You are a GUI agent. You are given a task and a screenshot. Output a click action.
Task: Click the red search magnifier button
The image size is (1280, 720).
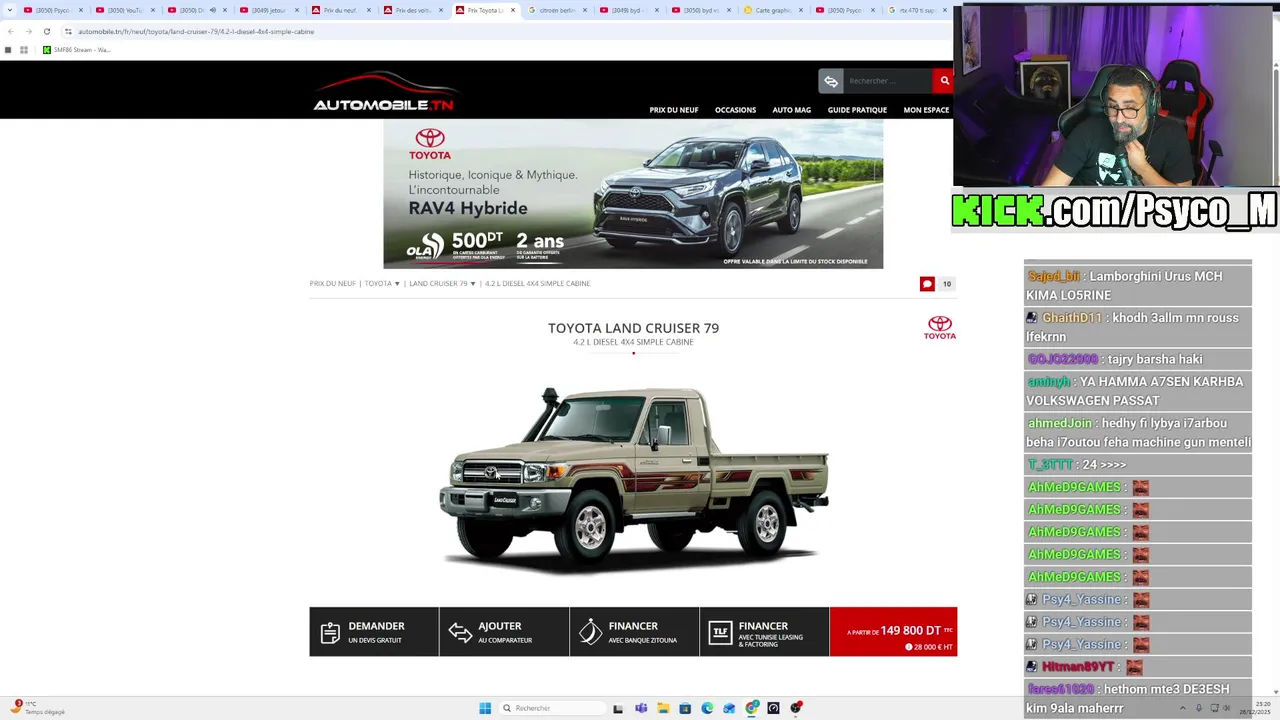pyautogui.click(x=944, y=81)
